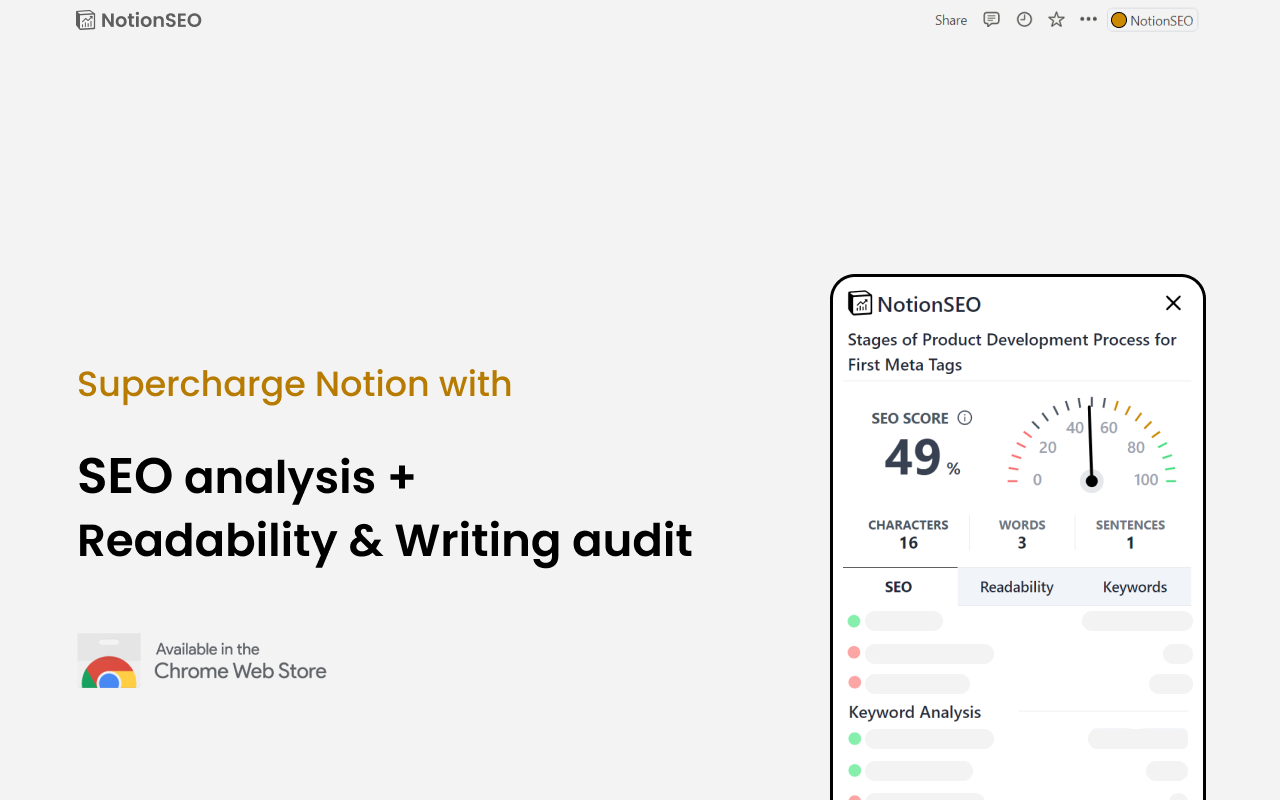This screenshot has height=800, width=1280.
Task: Click the NotionSEO workspace logo icon
Action: [x=86, y=19]
